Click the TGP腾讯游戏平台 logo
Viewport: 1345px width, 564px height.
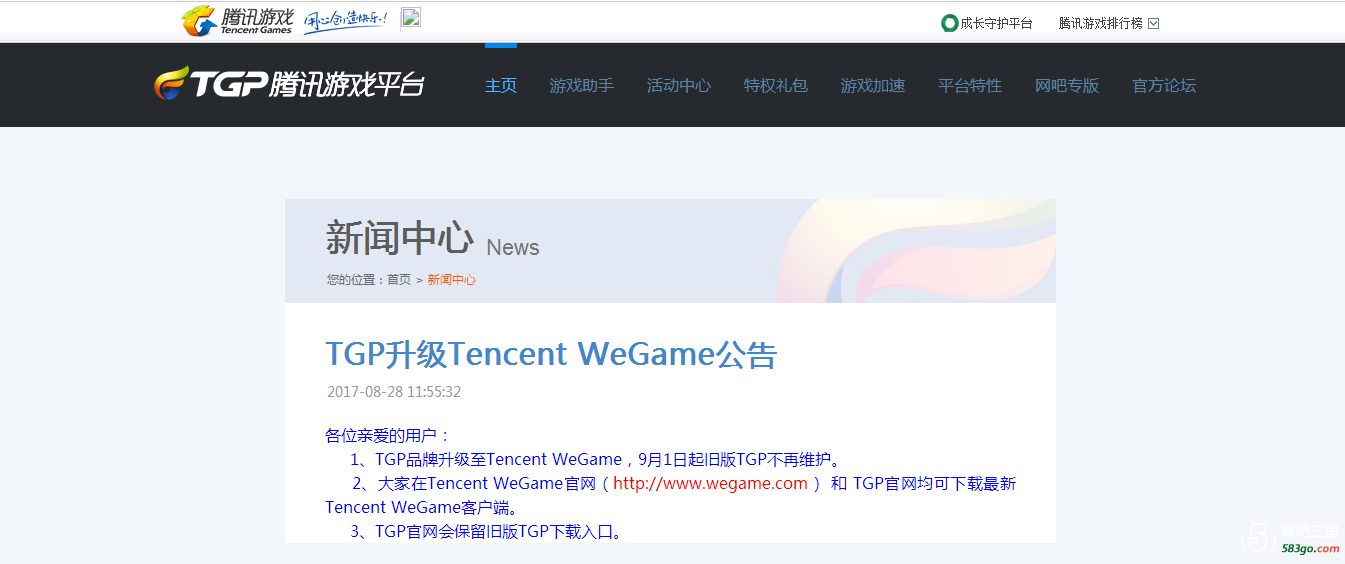click(x=289, y=84)
